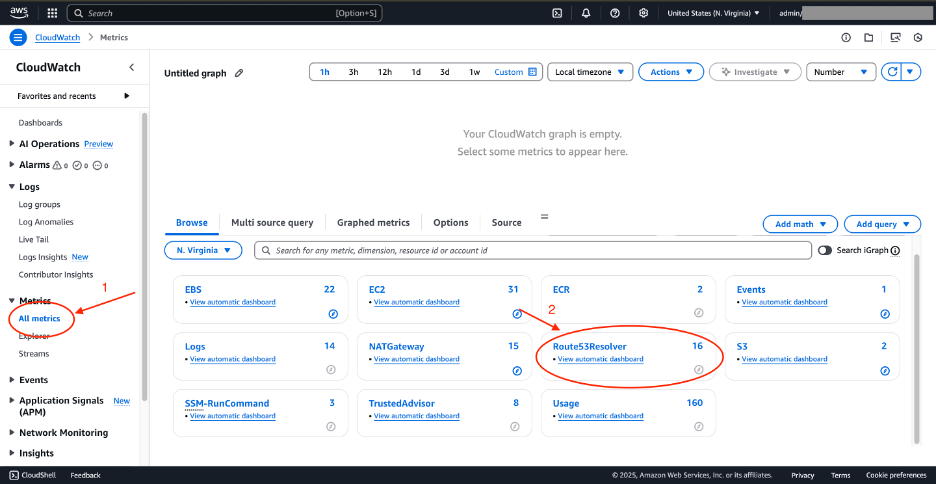The width and height of the screenshot is (936, 484).
Task: Toggle the Search iGraph switch
Action: pos(825,251)
